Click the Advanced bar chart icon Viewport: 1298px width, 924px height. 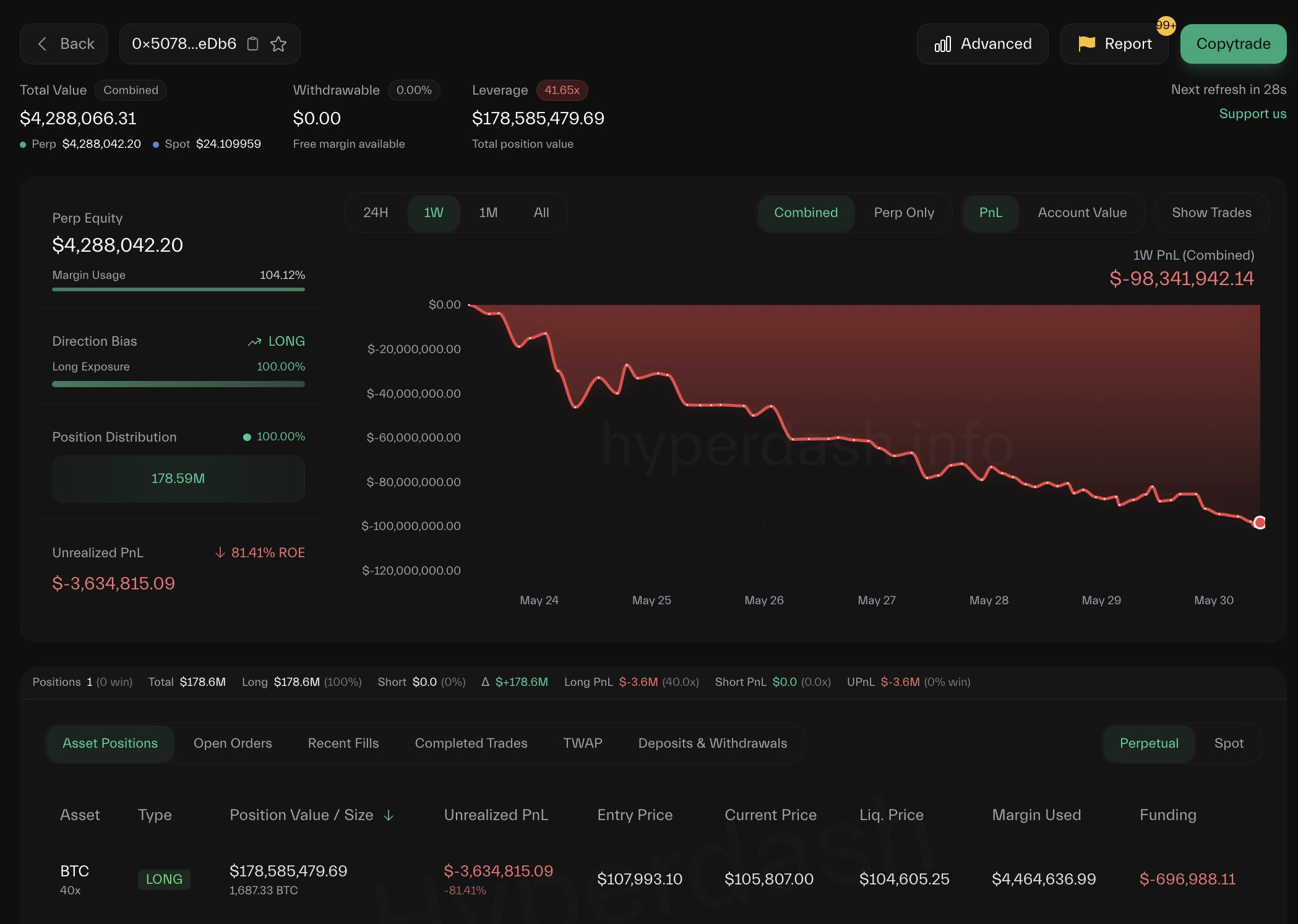click(x=942, y=44)
